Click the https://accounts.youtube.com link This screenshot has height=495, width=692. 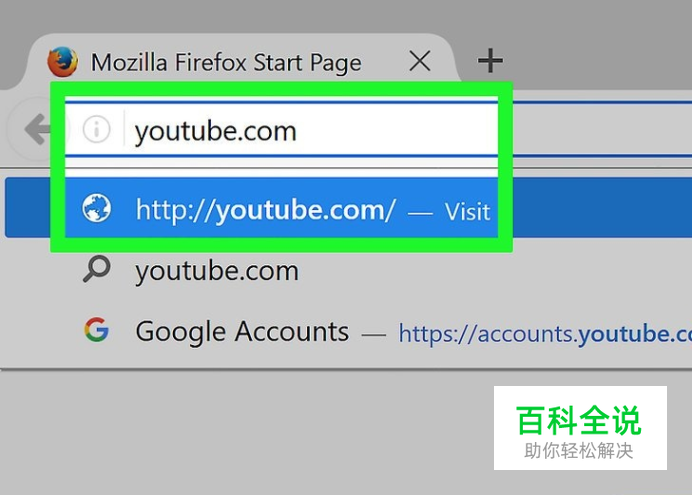tap(545, 334)
